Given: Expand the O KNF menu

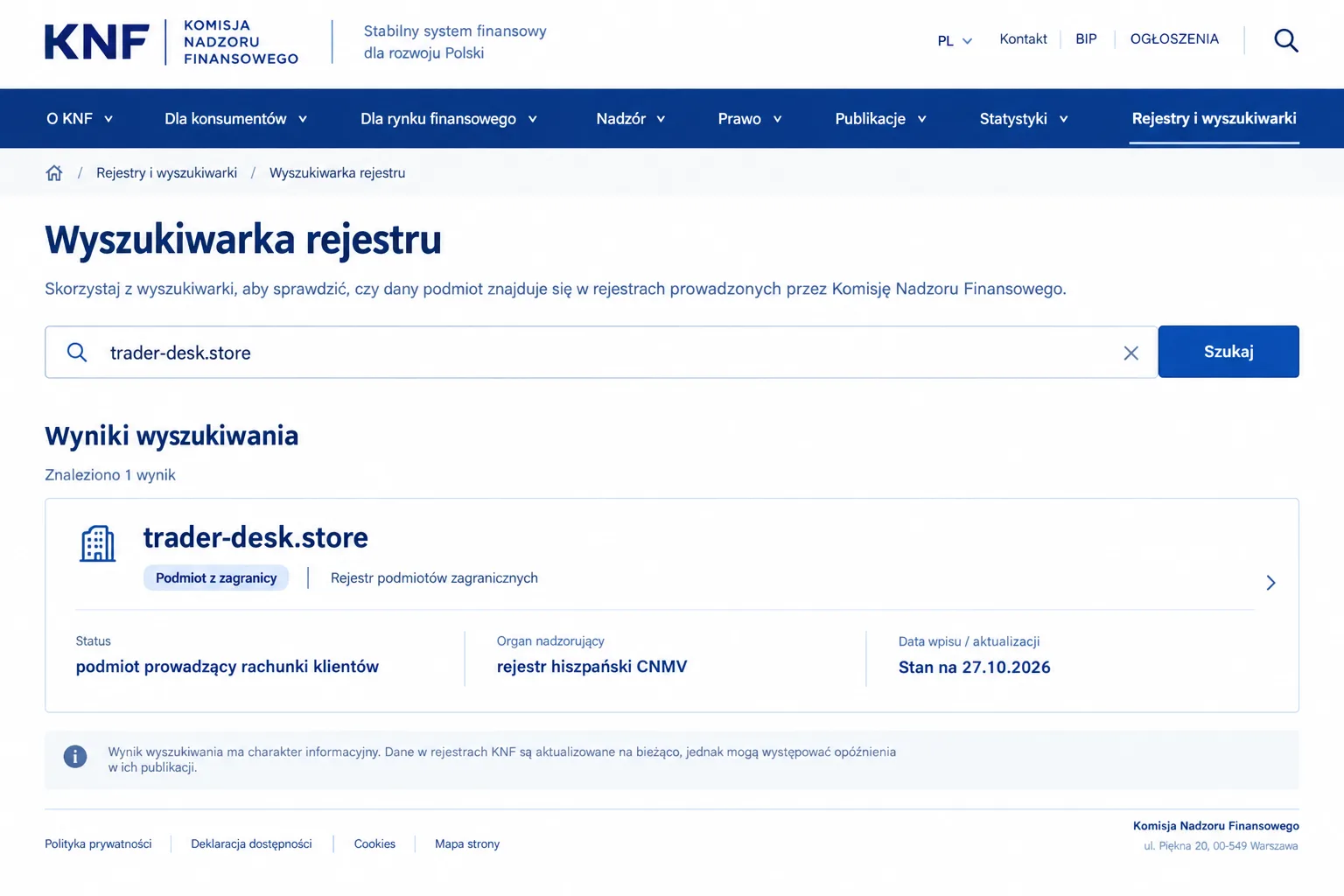Looking at the screenshot, I should pyautogui.click(x=80, y=119).
